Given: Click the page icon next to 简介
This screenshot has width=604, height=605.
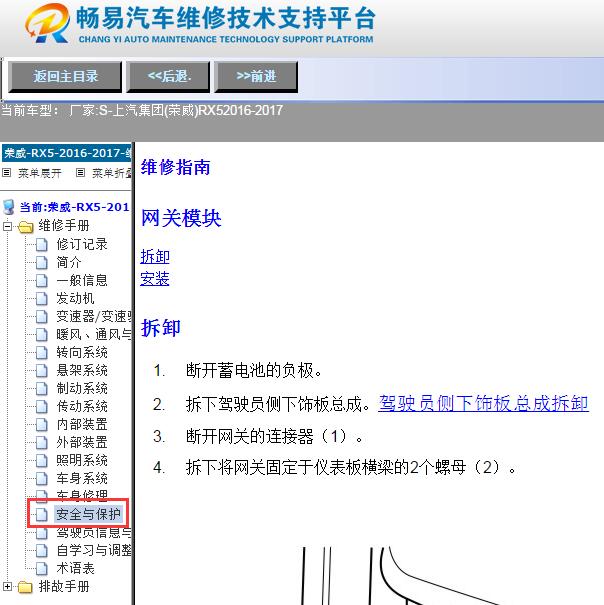Looking at the screenshot, I should [x=41, y=263].
